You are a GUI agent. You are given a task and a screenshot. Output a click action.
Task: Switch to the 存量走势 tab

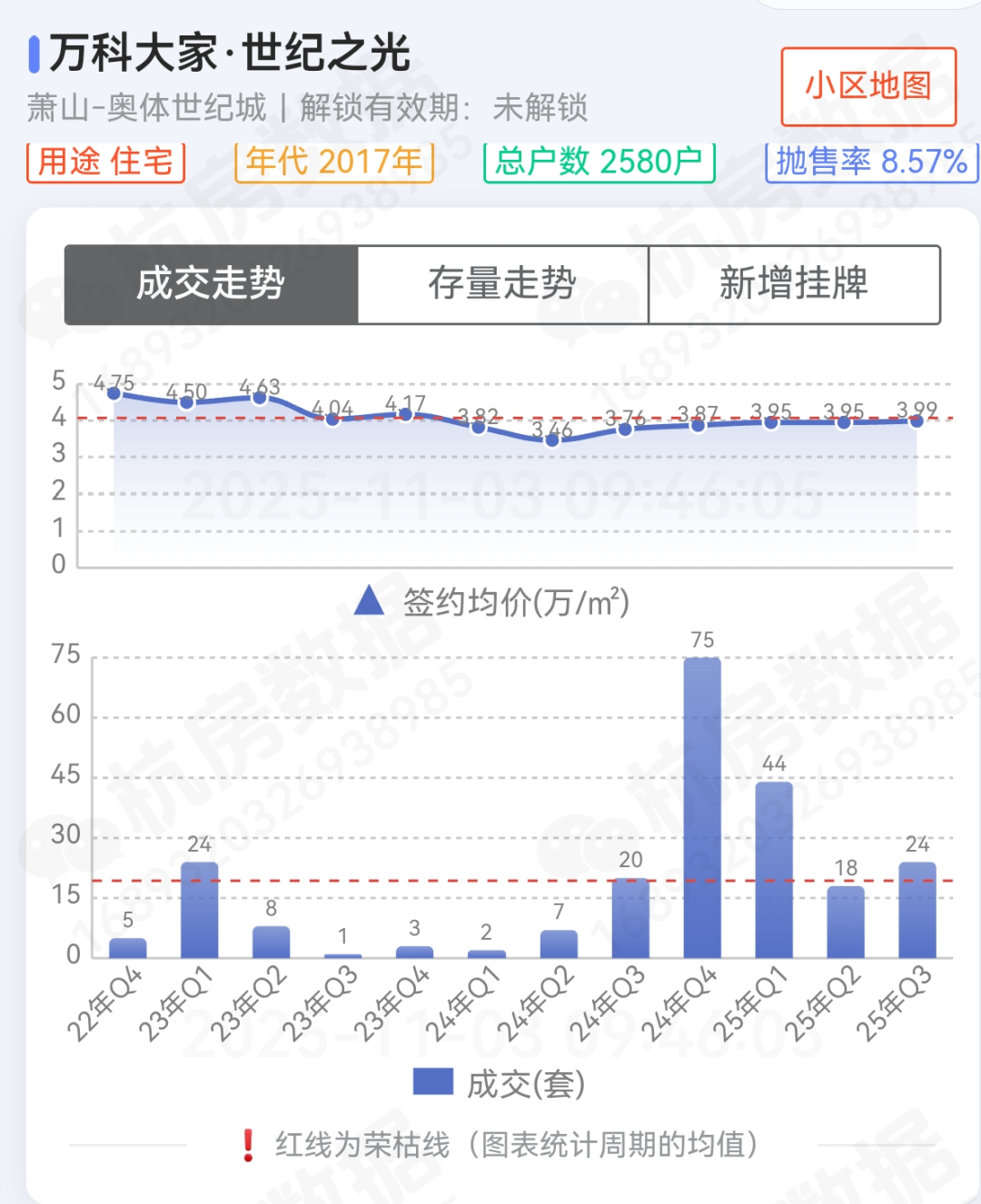pyautogui.click(x=502, y=284)
